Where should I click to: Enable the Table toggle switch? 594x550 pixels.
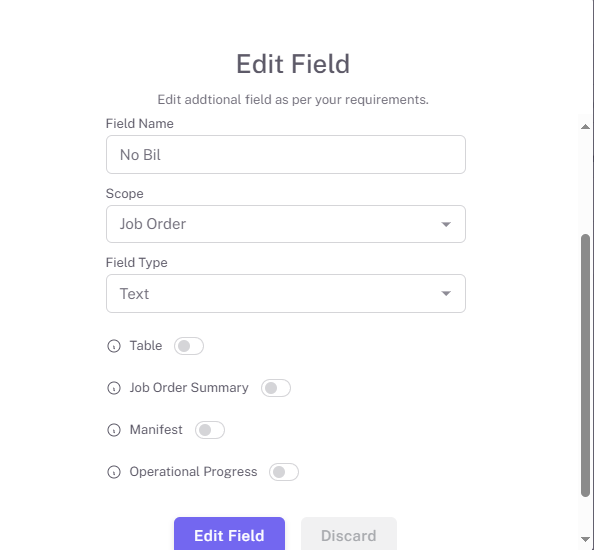[189, 346]
